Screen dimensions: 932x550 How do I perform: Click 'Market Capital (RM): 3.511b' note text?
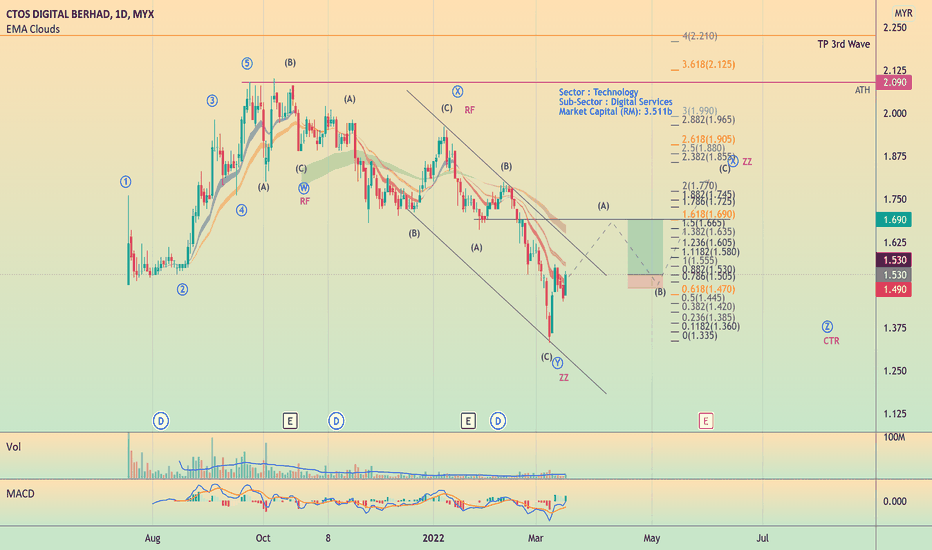point(615,111)
